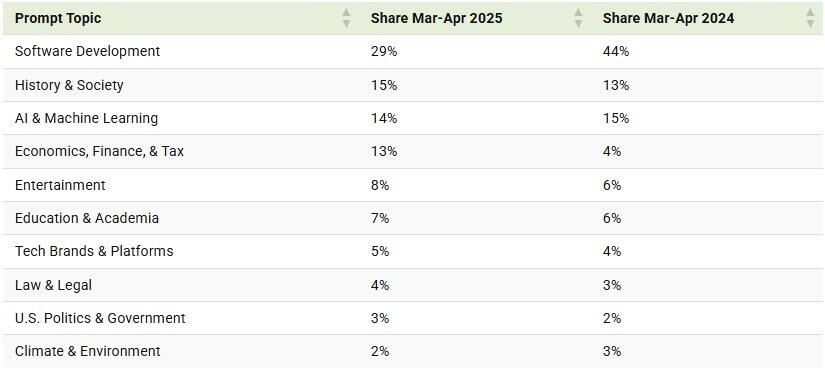Click the Prompt Topic header text

coord(58,18)
